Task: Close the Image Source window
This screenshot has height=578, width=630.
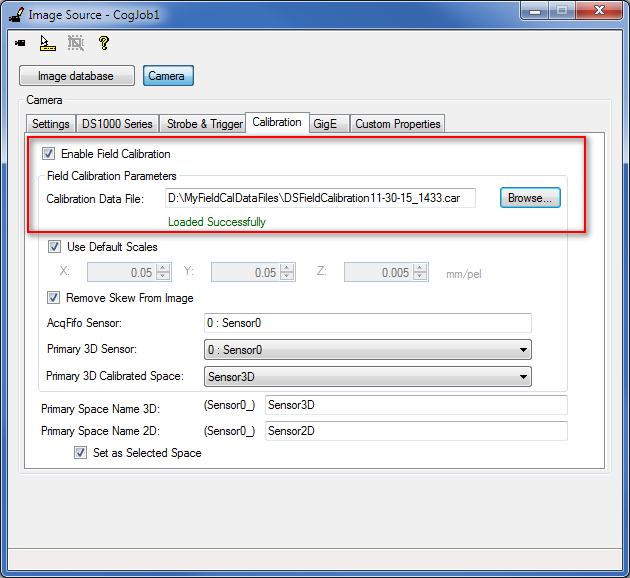Action: [599, 10]
